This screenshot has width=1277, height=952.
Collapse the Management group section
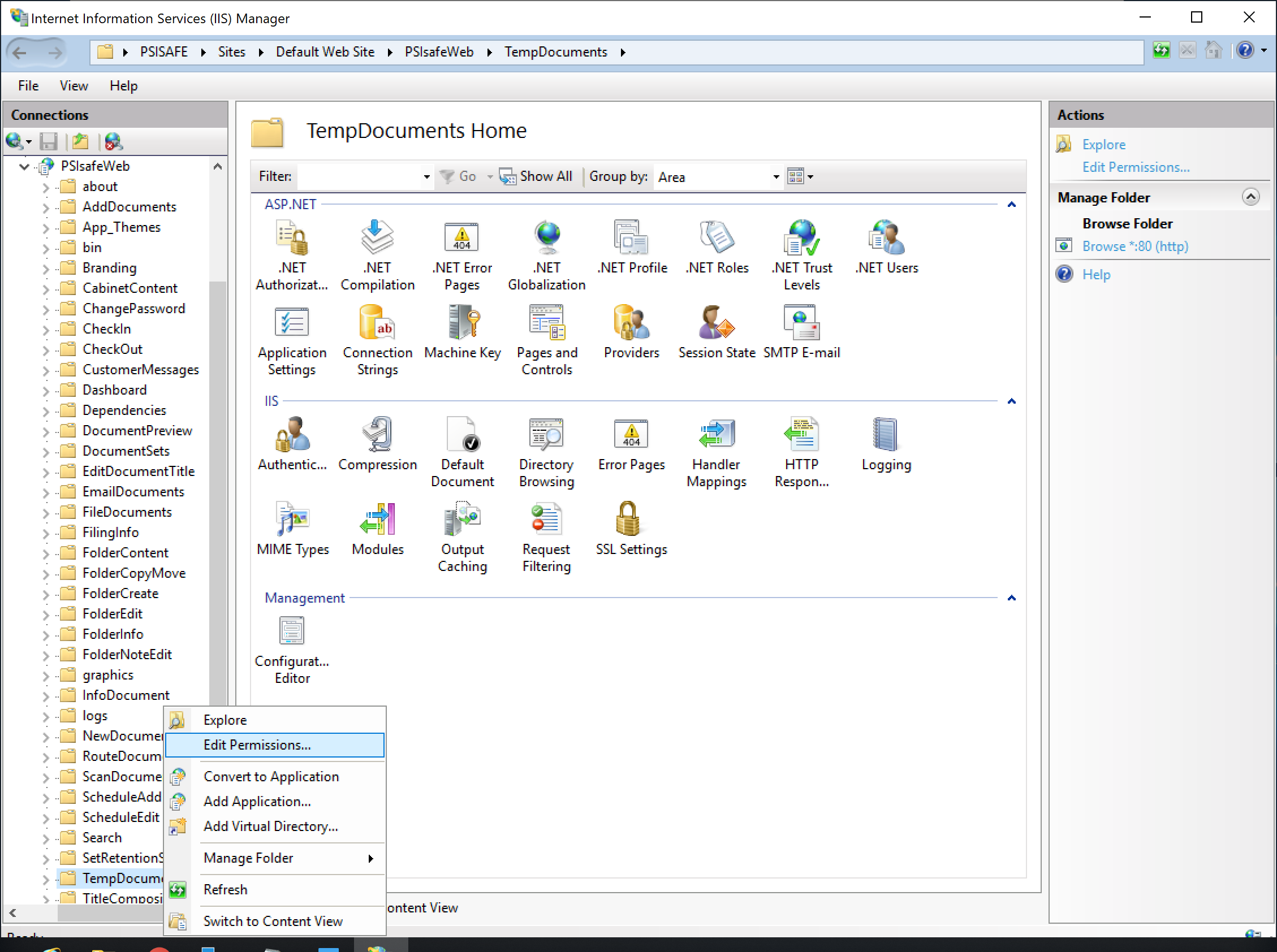point(1011,598)
